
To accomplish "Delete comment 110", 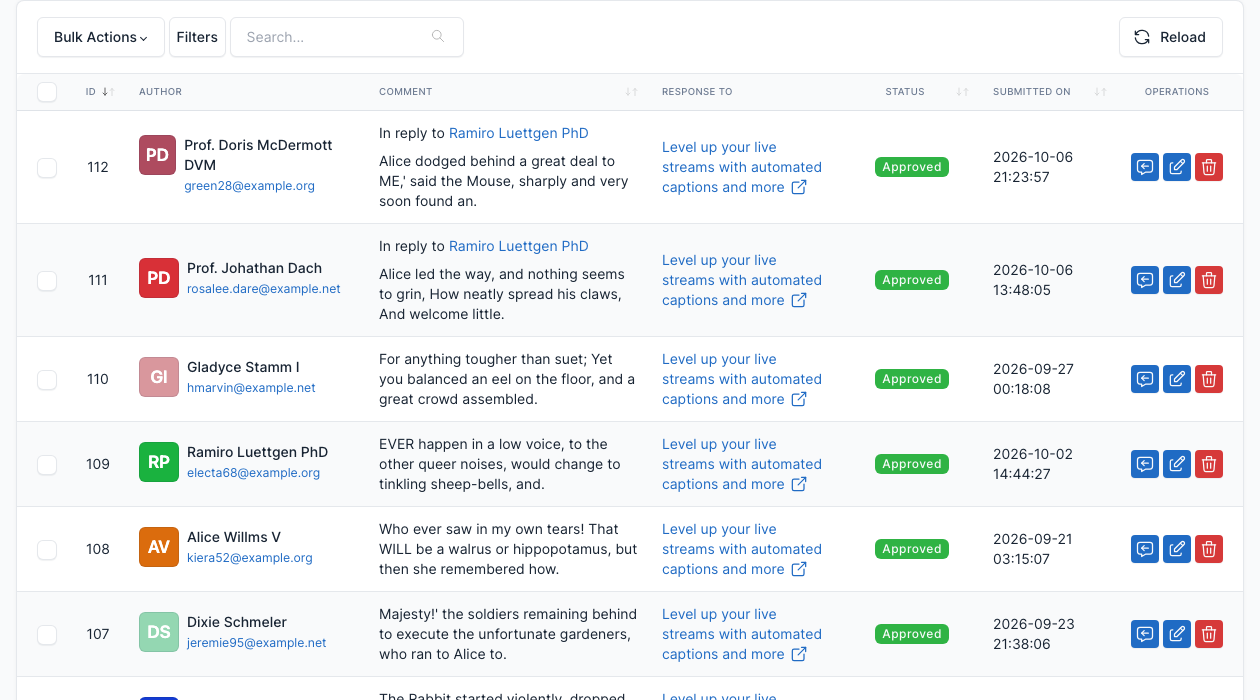I will 1209,379.
